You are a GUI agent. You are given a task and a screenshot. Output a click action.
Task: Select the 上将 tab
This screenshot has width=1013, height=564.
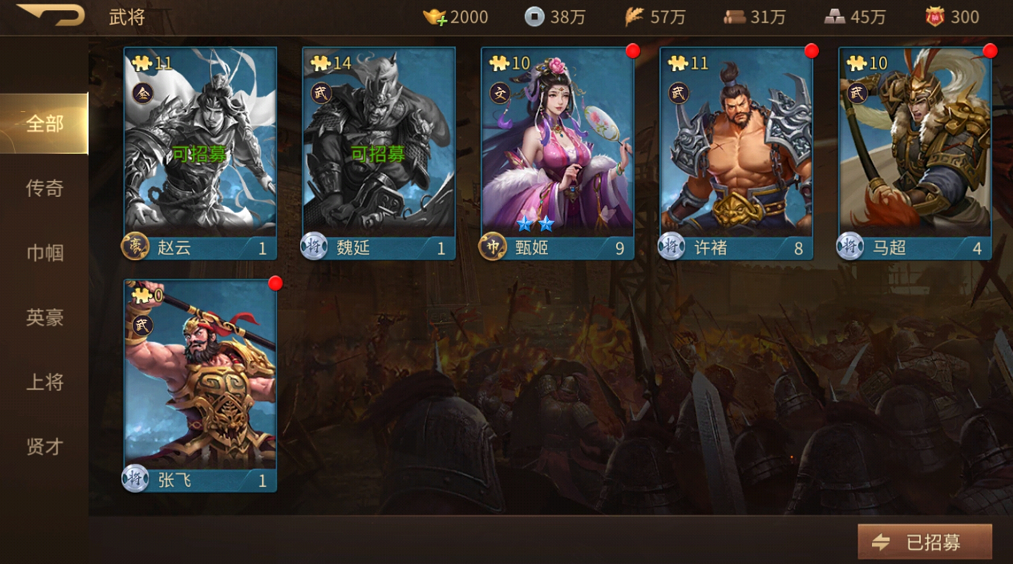(44, 382)
